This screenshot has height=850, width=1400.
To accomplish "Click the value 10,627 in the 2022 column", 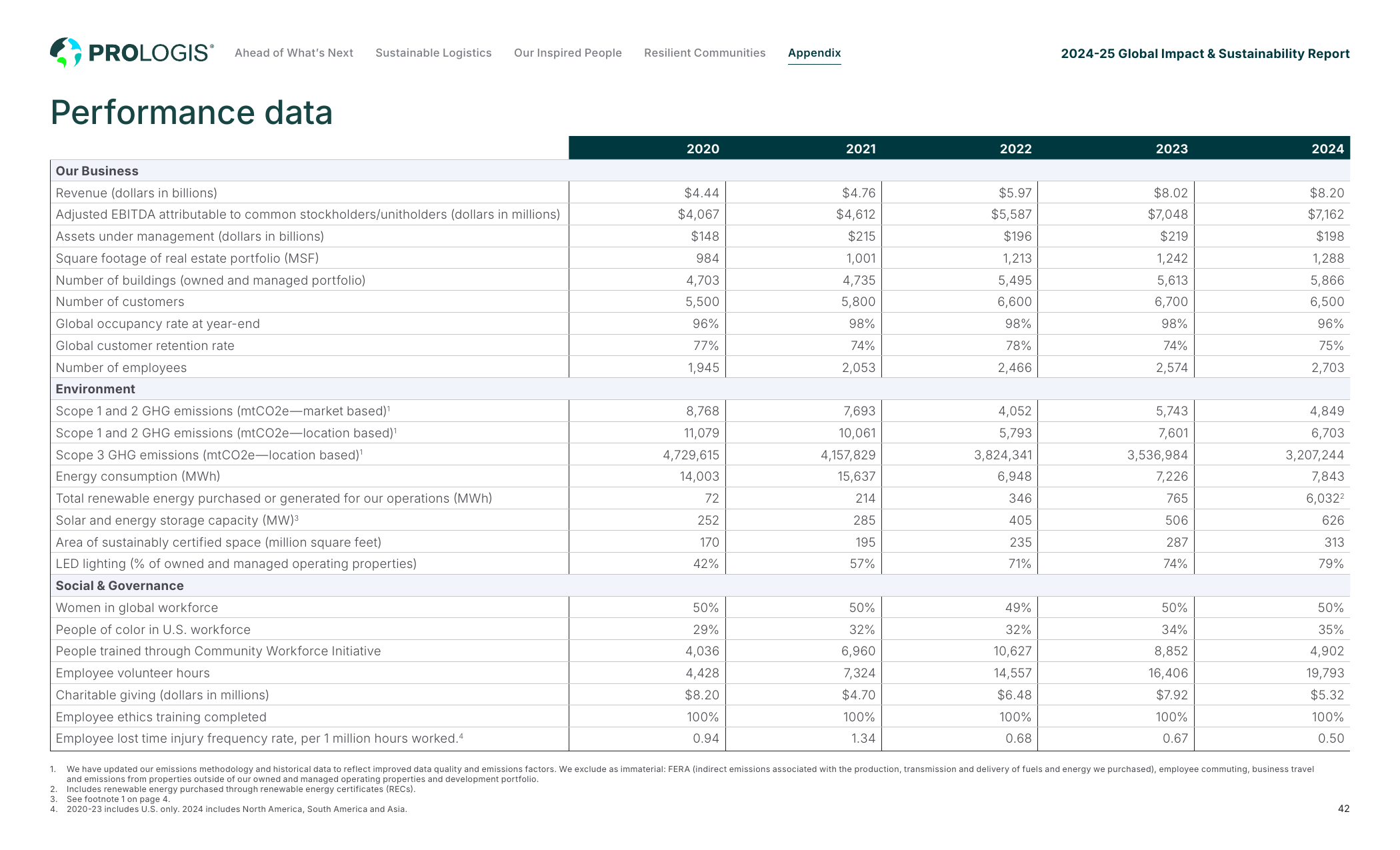I will tap(1013, 651).
